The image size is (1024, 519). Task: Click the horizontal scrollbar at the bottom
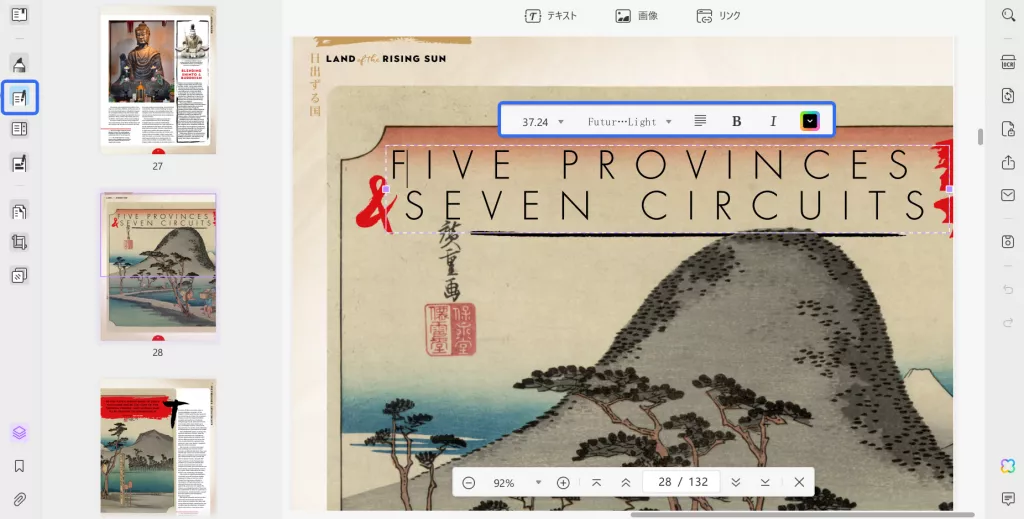click(802, 514)
